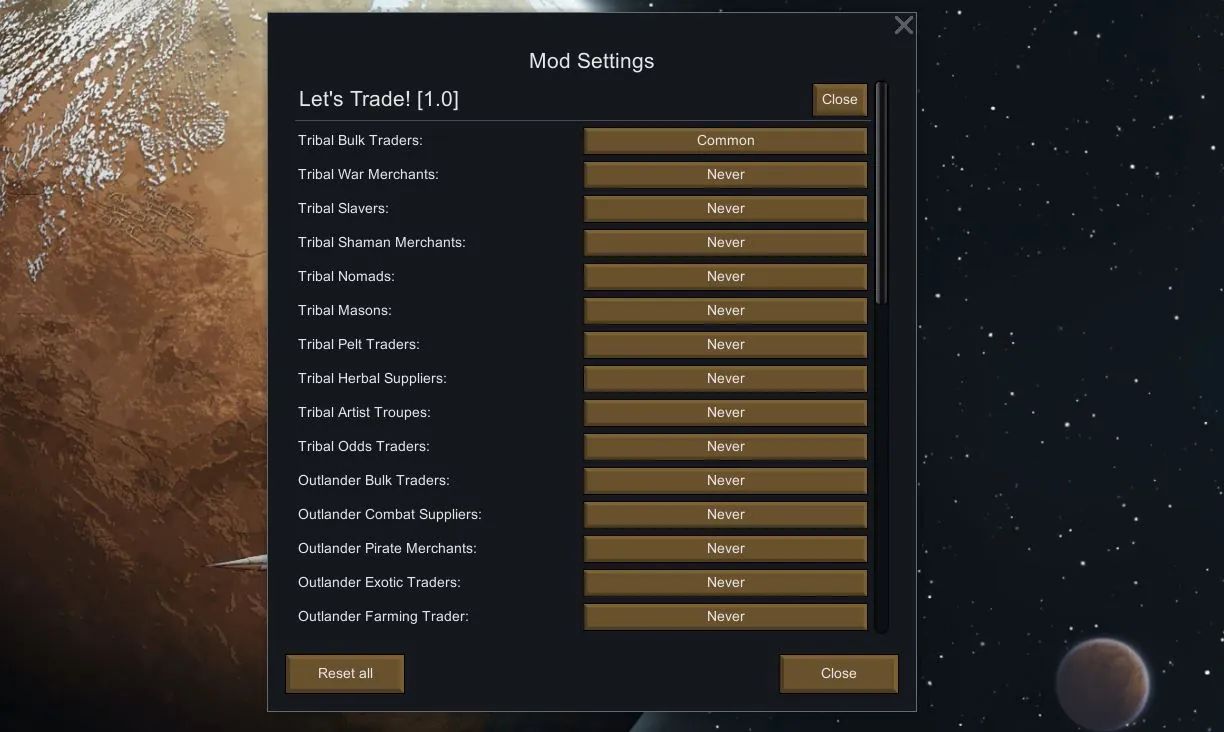Image resolution: width=1224 pixels, height=732 pixels.
Task: Change Outlander Pirate Merchants frequency
Action: tap(725, 548)
